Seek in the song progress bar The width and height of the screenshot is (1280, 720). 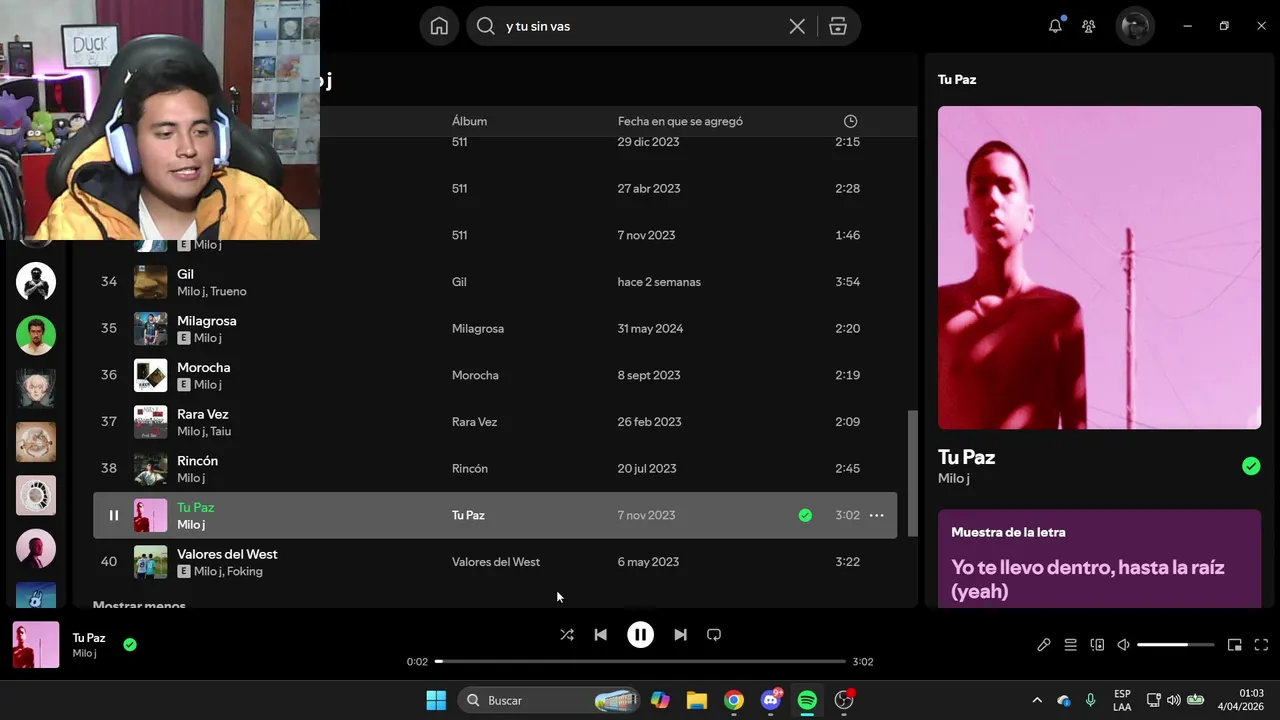click(640, 661)
